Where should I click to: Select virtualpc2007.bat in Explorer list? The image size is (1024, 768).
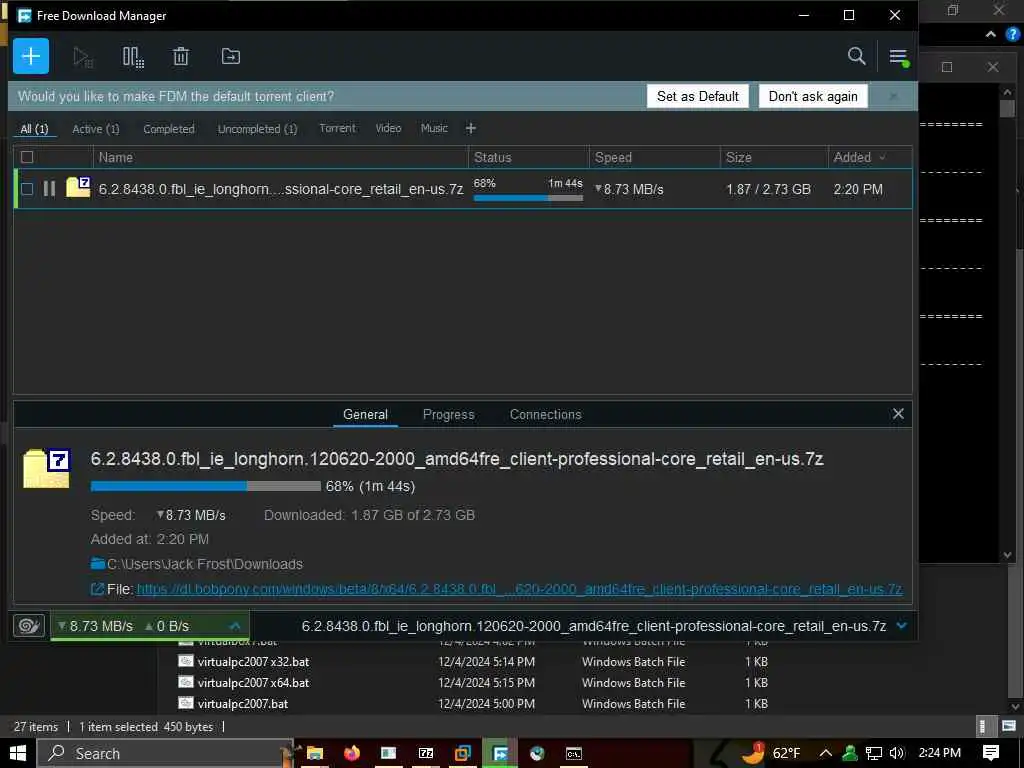coord(243,703)
